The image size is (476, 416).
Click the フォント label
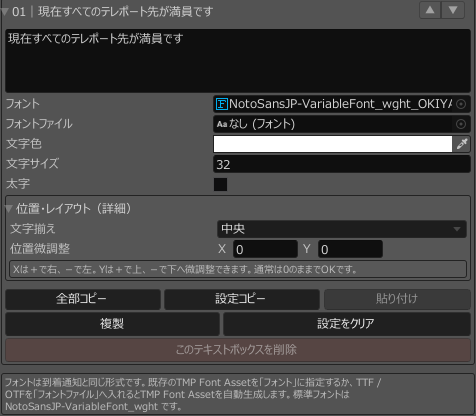click(x=23, y=104)
